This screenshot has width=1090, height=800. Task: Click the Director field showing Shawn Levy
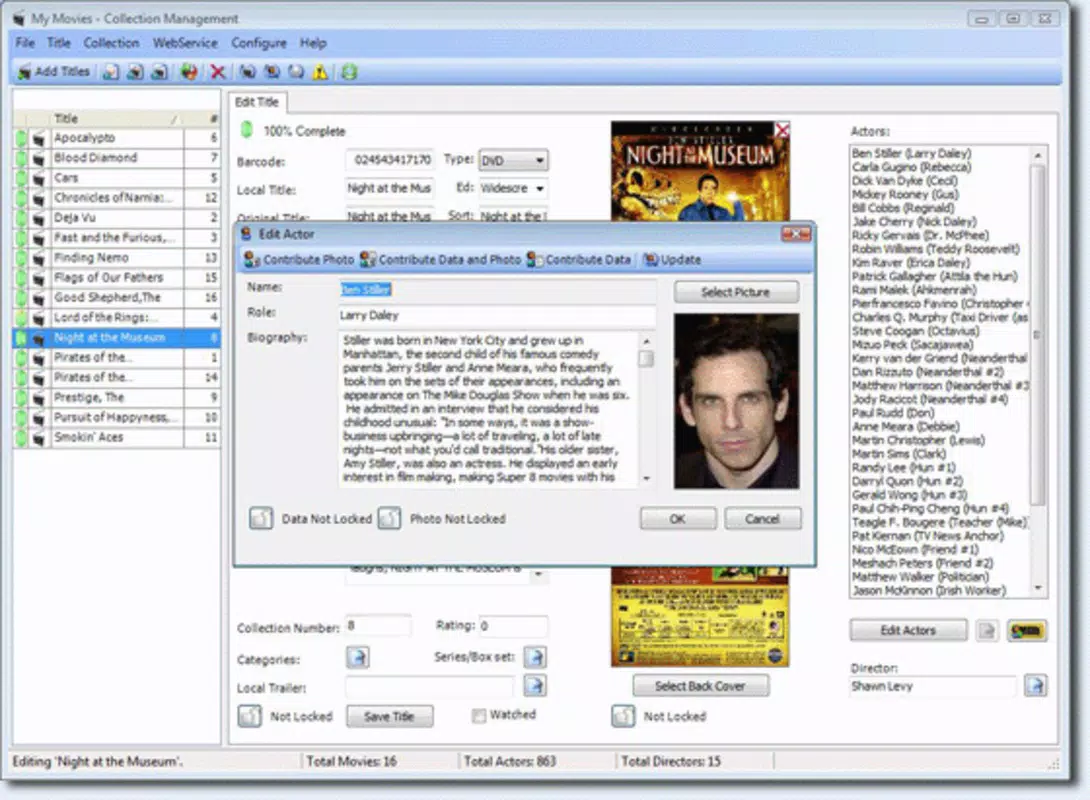(933, 686)
